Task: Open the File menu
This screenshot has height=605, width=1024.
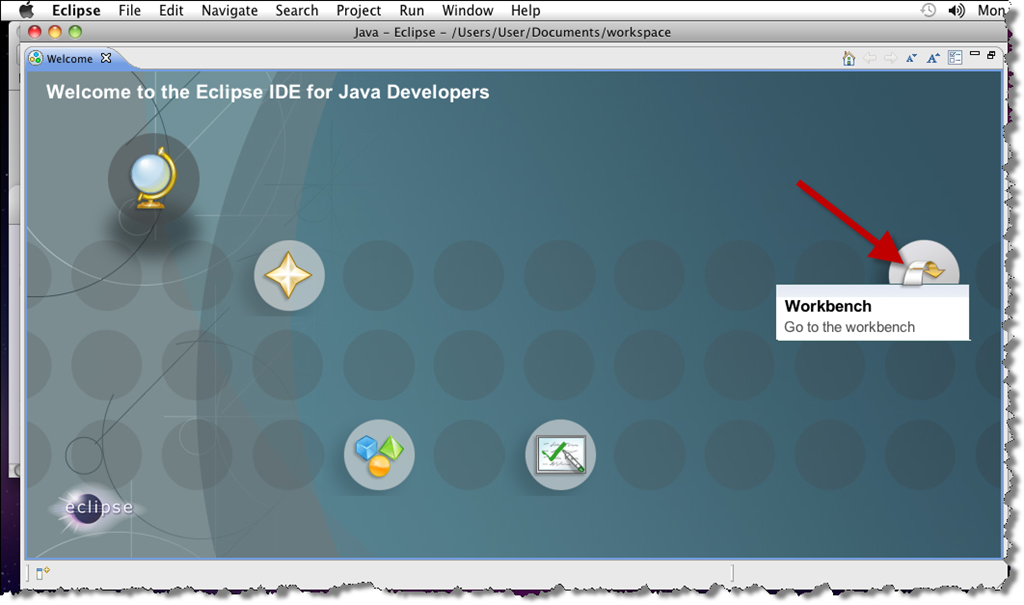Action: (129, 10)
